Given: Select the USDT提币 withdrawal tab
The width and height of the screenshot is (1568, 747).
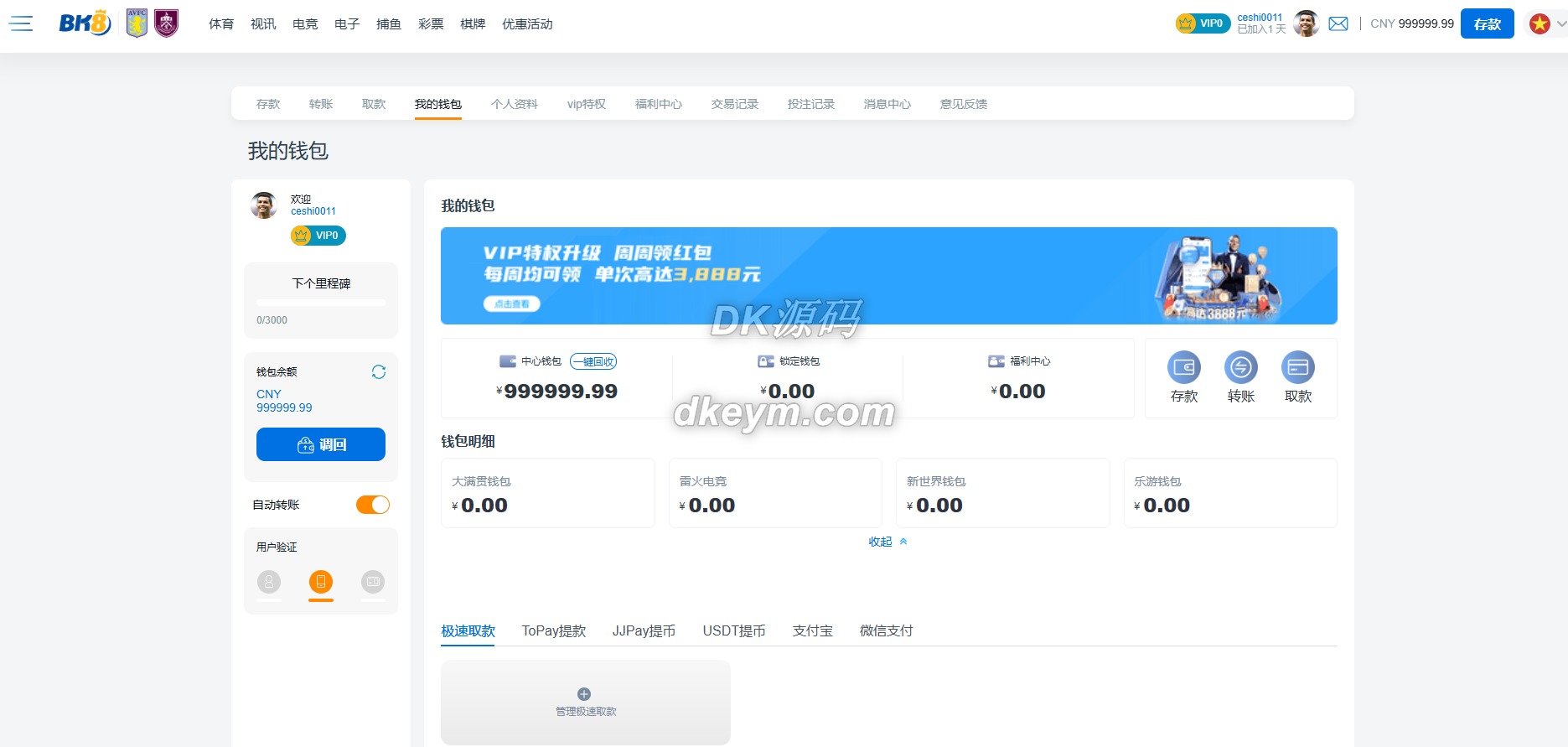Looking at the screenshot, I should pos(733,630).
